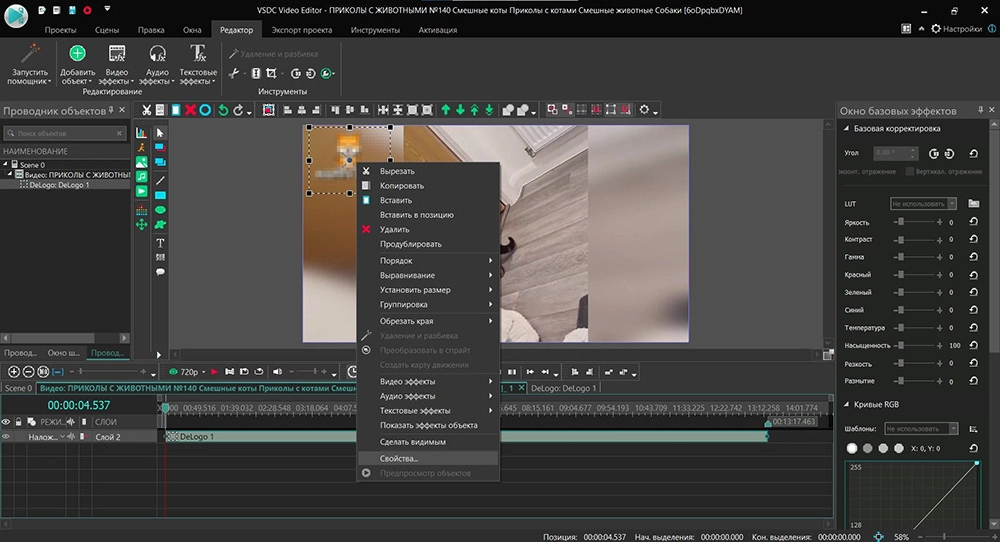Toggle the lock icon in timeline header
This screenshot has height=542, width=1000.
[x=19, y=422]
